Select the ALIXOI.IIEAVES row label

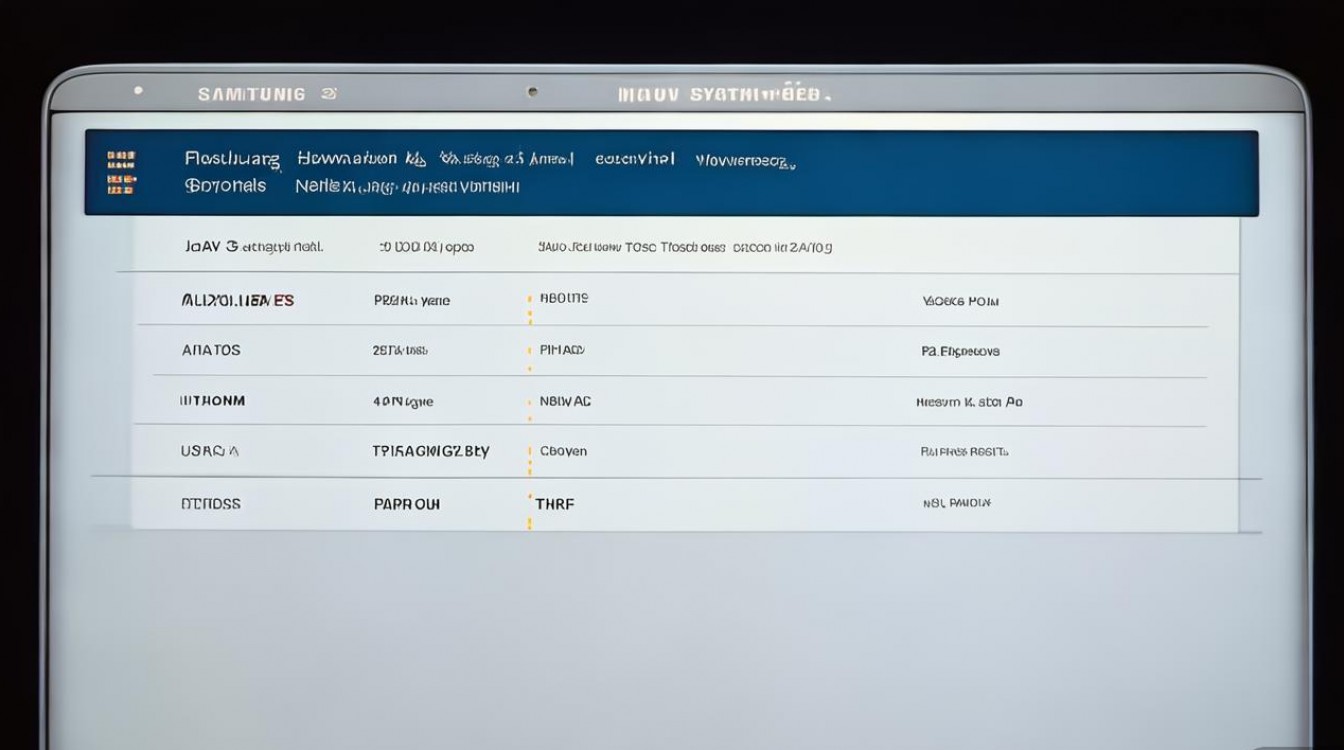(238, 300)
